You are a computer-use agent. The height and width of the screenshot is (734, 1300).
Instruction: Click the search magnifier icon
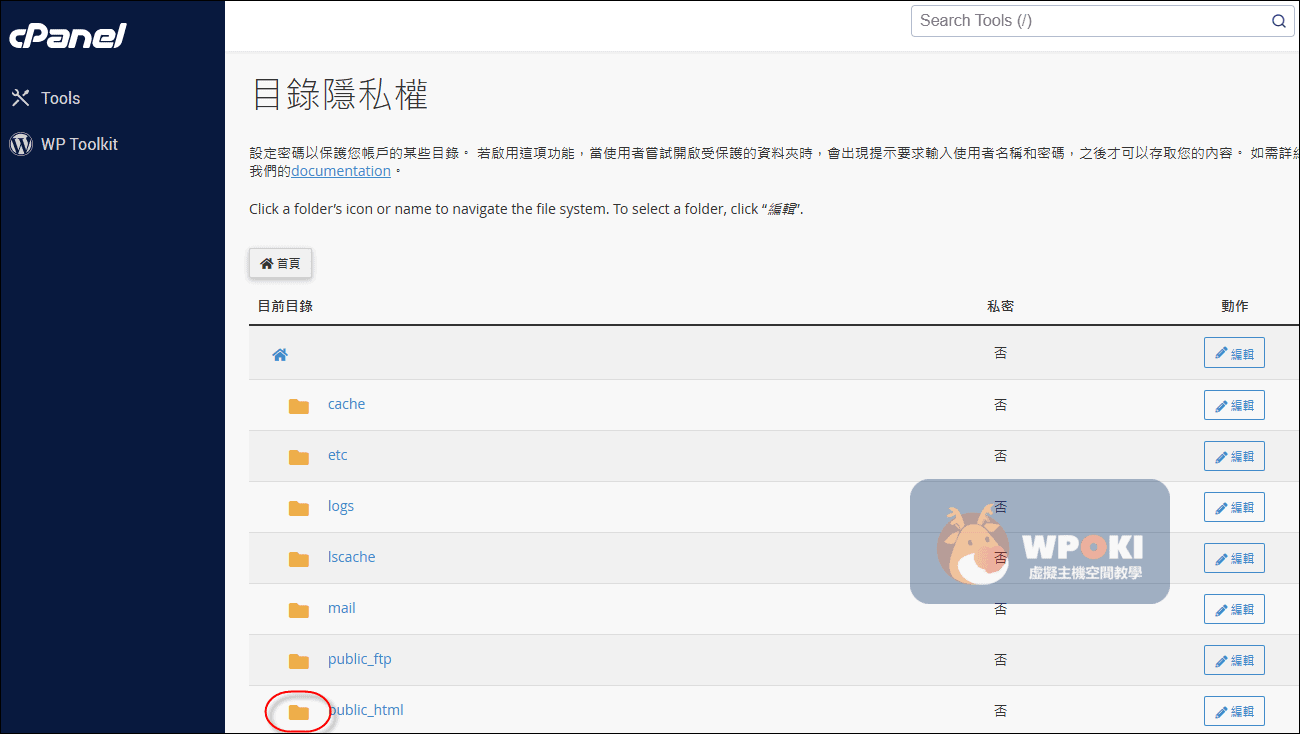(x=1278, y=21)
